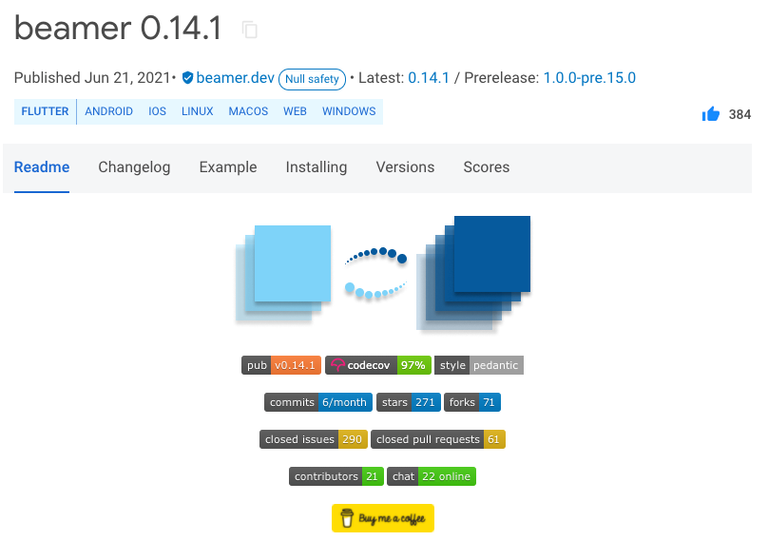The width and height of the screenshot is (768, 543).
Task: Switch to the Changelog tab
Action: 134,167
